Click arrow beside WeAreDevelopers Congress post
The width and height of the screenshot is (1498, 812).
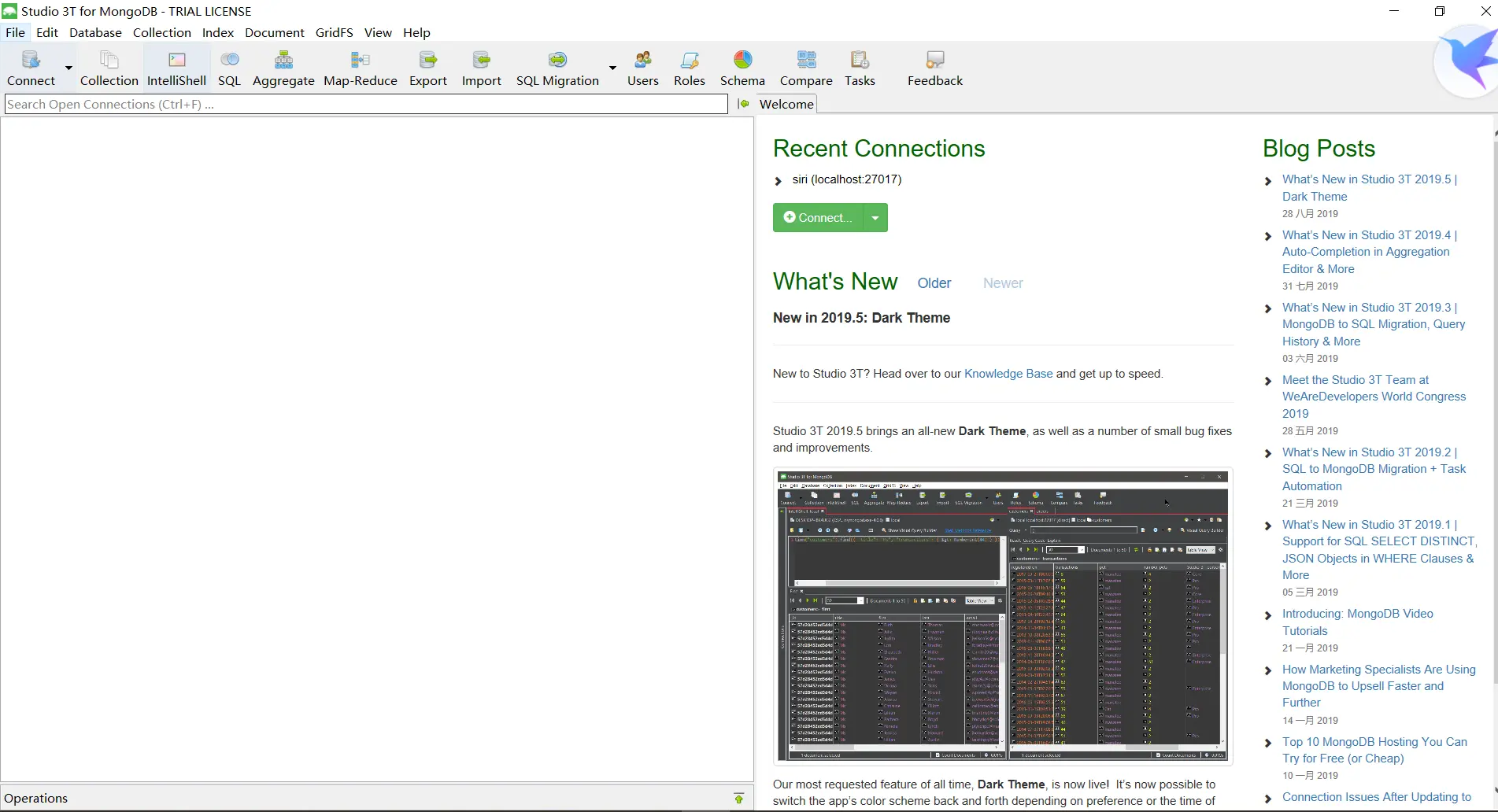click(1267, 382)
